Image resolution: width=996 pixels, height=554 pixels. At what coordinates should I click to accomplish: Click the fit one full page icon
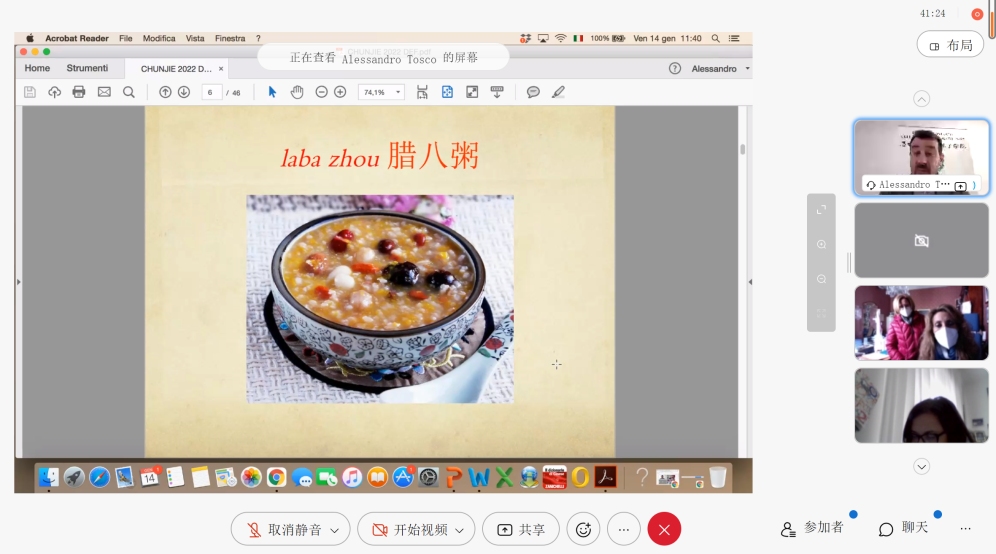(447, 92)
